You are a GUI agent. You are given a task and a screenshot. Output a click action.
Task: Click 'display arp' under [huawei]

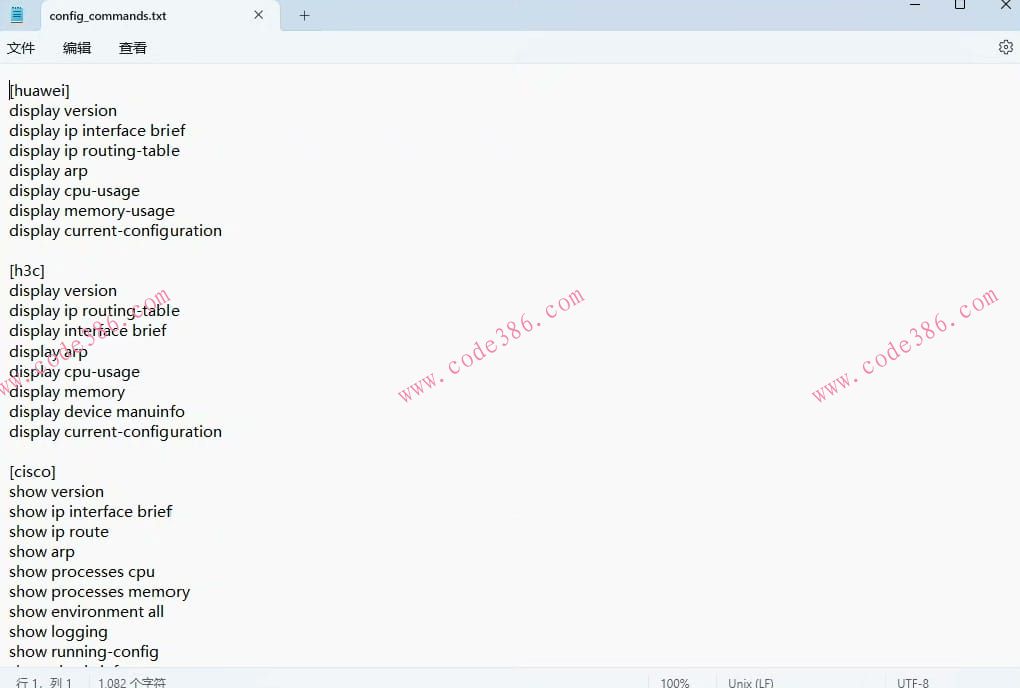click(48, 171)
